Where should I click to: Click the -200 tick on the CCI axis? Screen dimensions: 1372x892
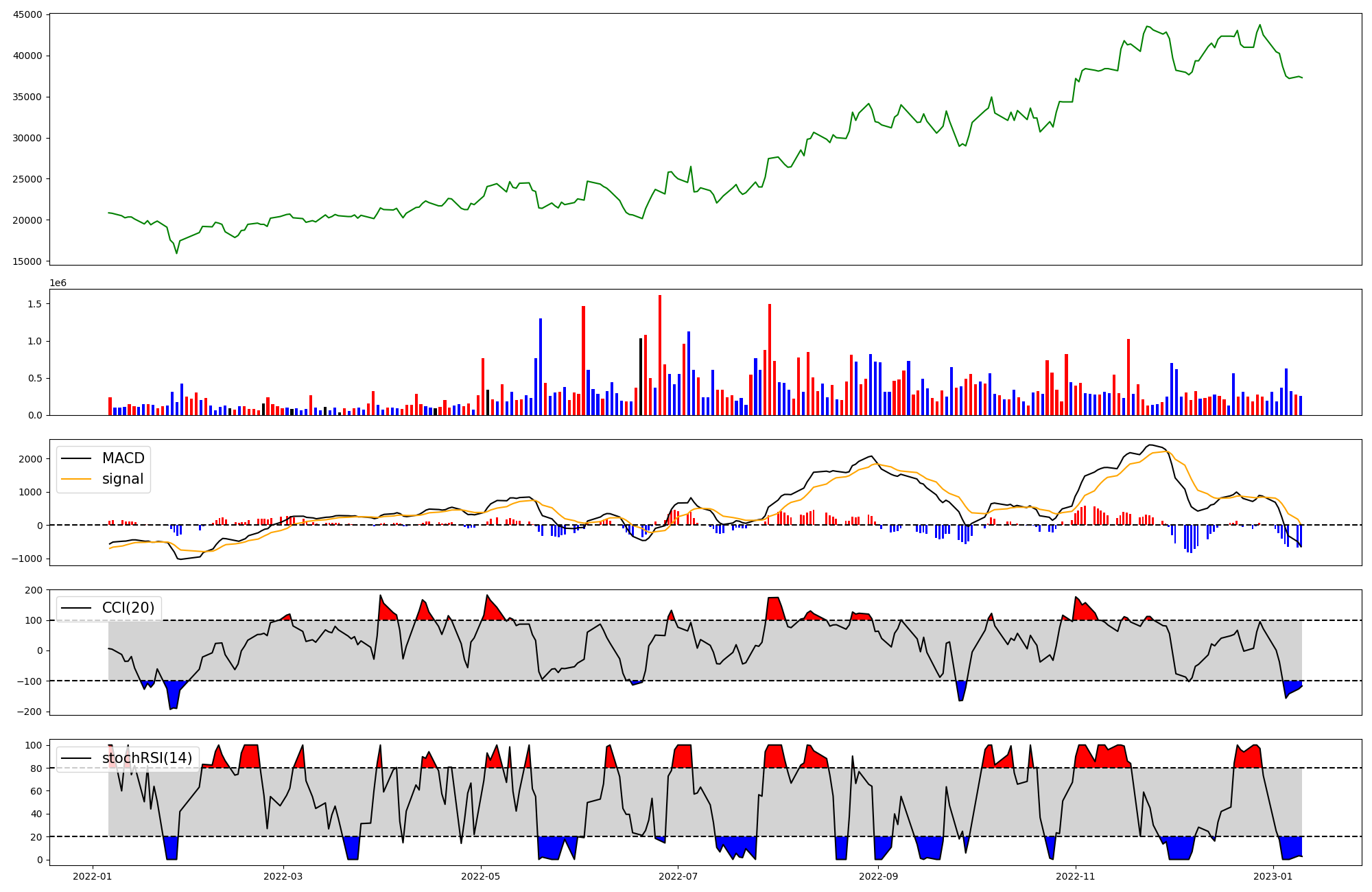(x=30, y=712)
